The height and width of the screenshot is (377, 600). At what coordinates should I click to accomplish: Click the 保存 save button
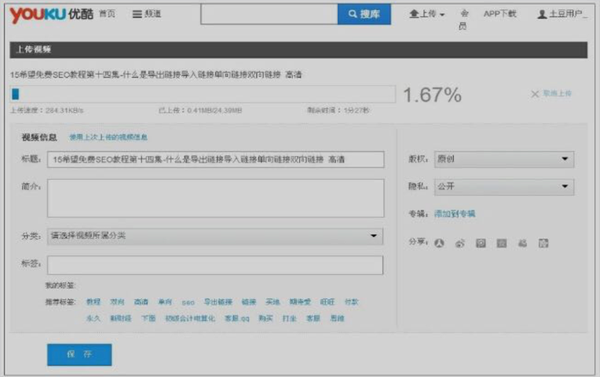click(x=80, y=355)
